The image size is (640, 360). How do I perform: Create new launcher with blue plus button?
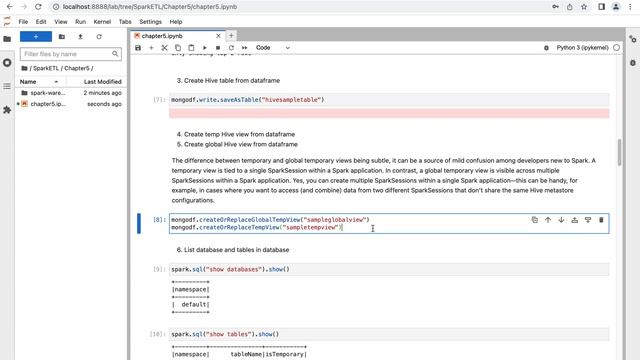pyautogui.click(x=36, y=37)
